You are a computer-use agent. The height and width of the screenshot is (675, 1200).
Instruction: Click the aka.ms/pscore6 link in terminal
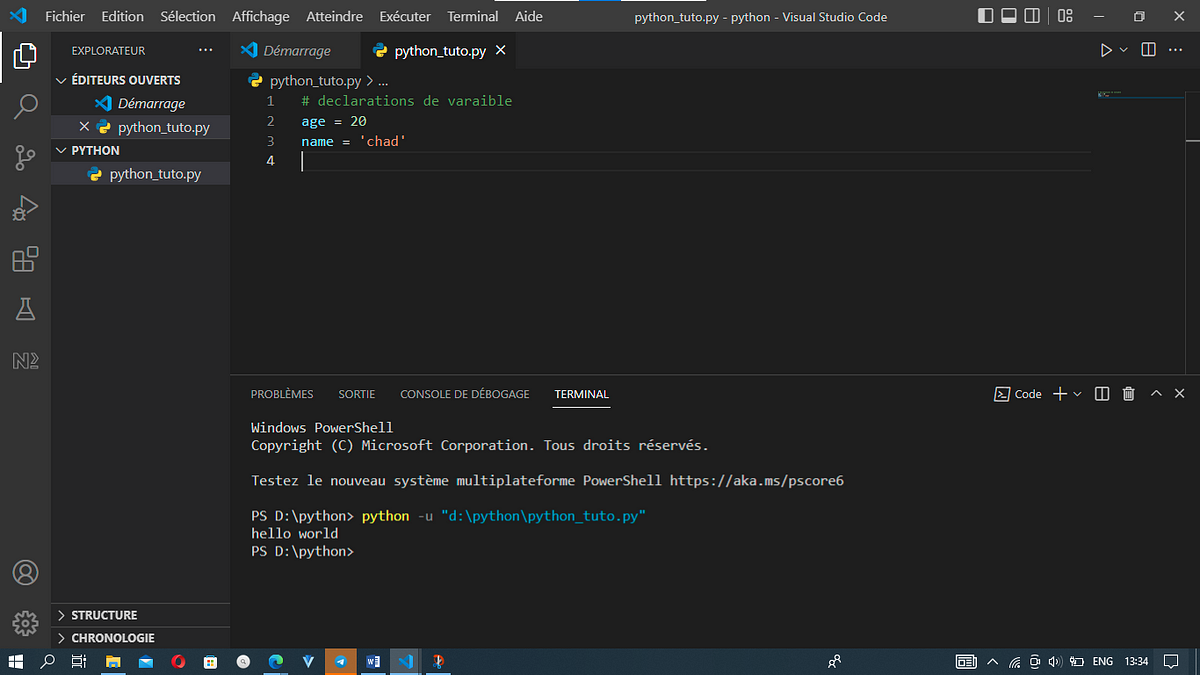coord(757,481)
